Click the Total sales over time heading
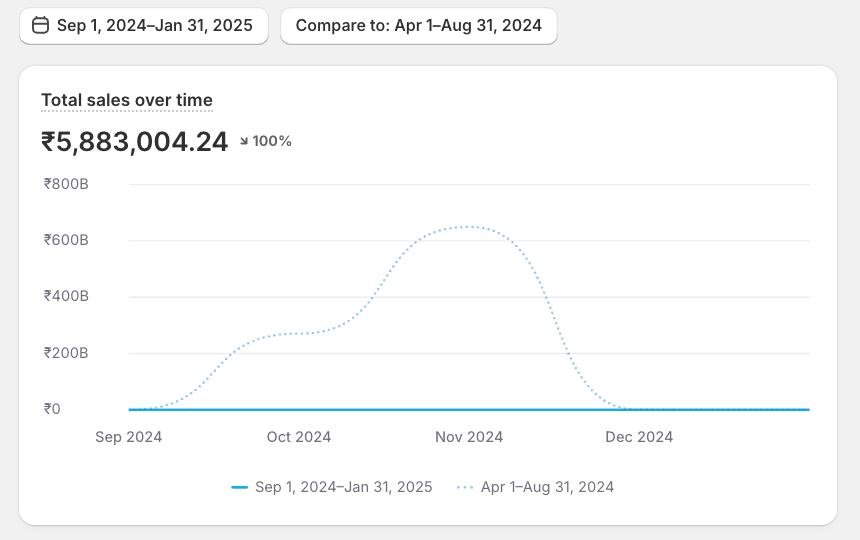860x540 pixels. [127, 100]
